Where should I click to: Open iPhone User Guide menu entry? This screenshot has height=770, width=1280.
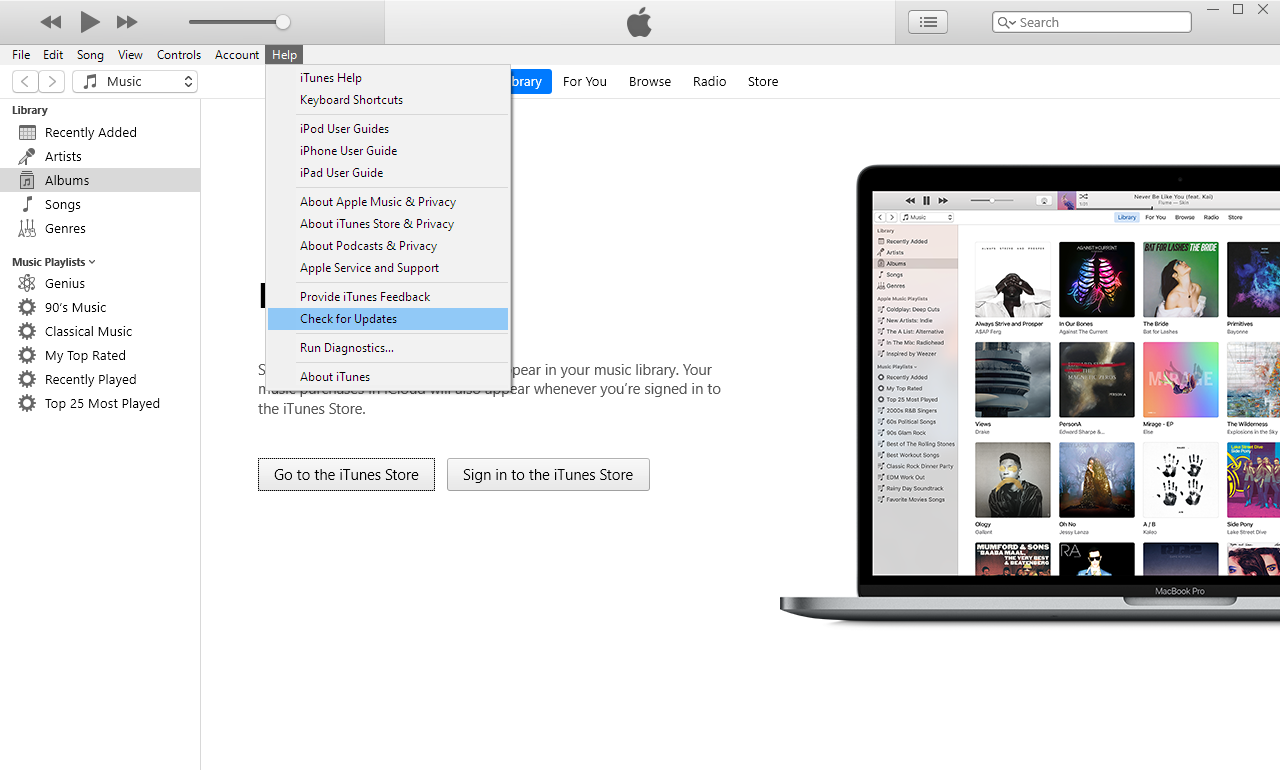pos(388,151)
